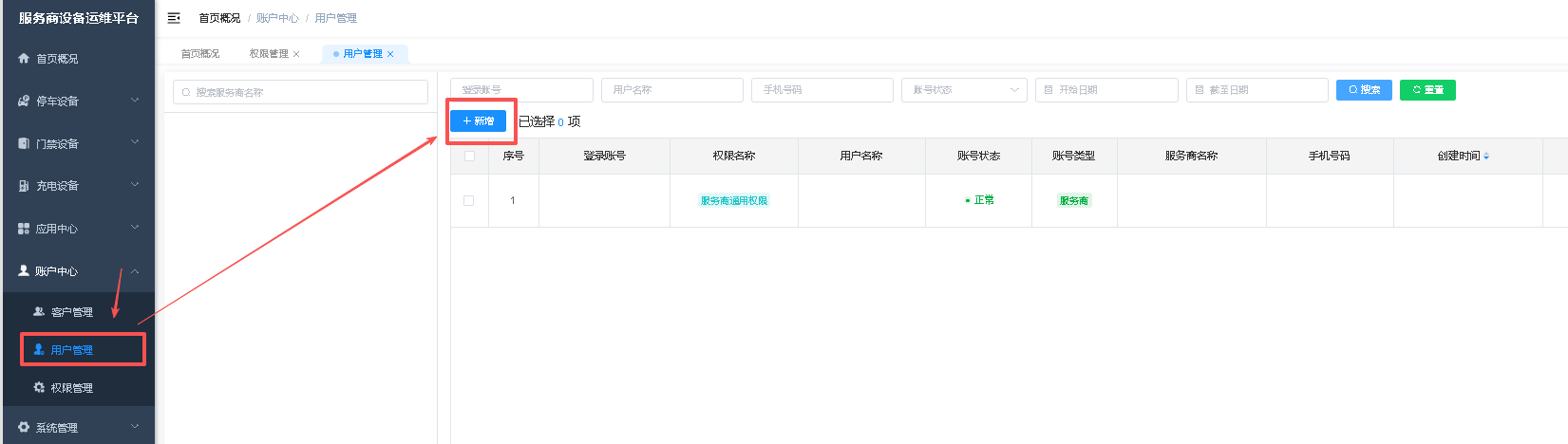
Task: Open the 开始日期 date picker field
Action: pos(1106,89)
